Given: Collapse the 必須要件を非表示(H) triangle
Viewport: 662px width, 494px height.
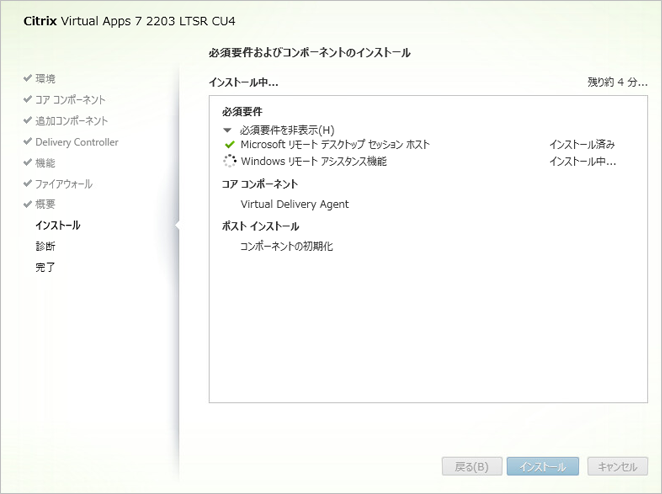Looking at the screenshot, I should pos(228,130).
